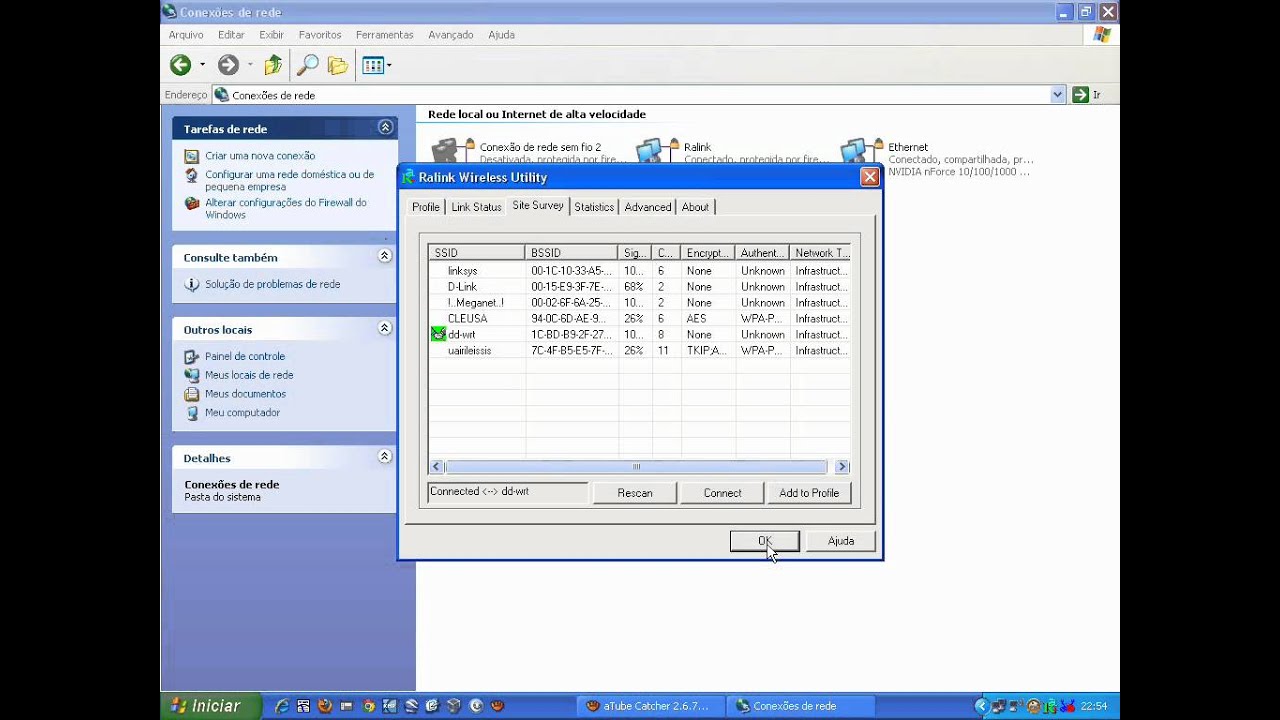This screenshot has width=1280, height=720.
Task: Open the Forward button history dropdown
Action: point(250,66)
